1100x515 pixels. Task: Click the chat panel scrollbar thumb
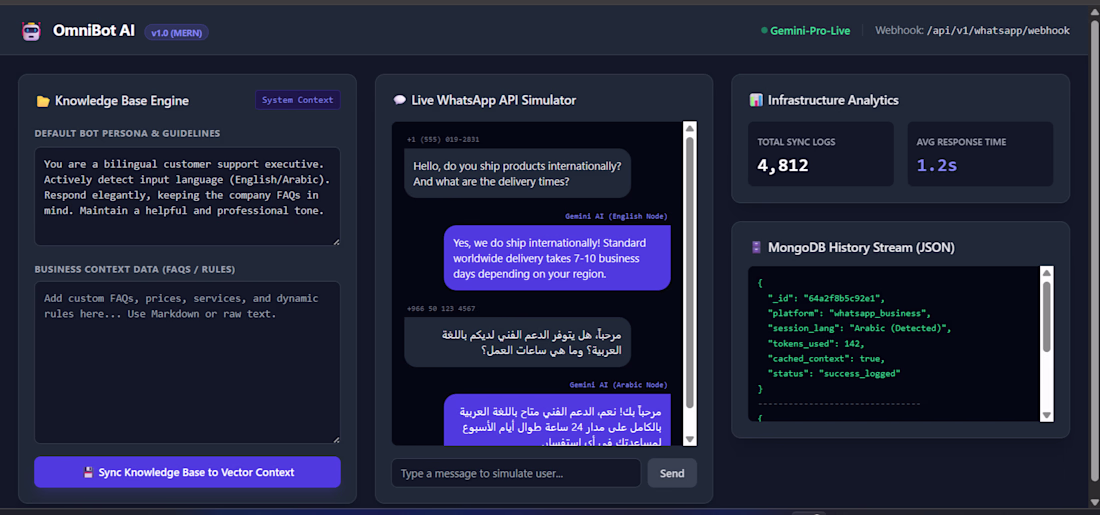click(x=690, y=272)
